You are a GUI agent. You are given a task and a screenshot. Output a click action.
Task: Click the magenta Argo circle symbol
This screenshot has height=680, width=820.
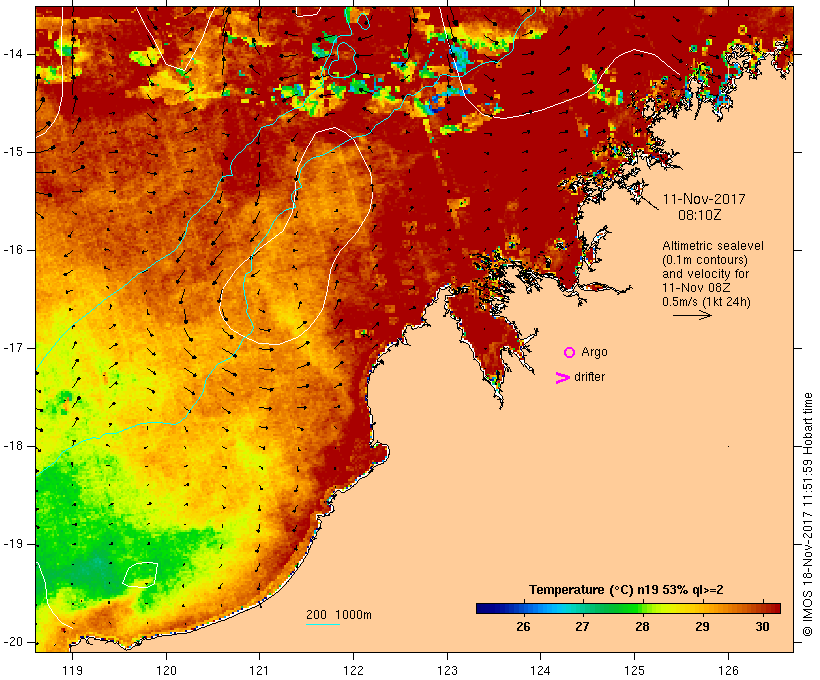pos(570,353)
